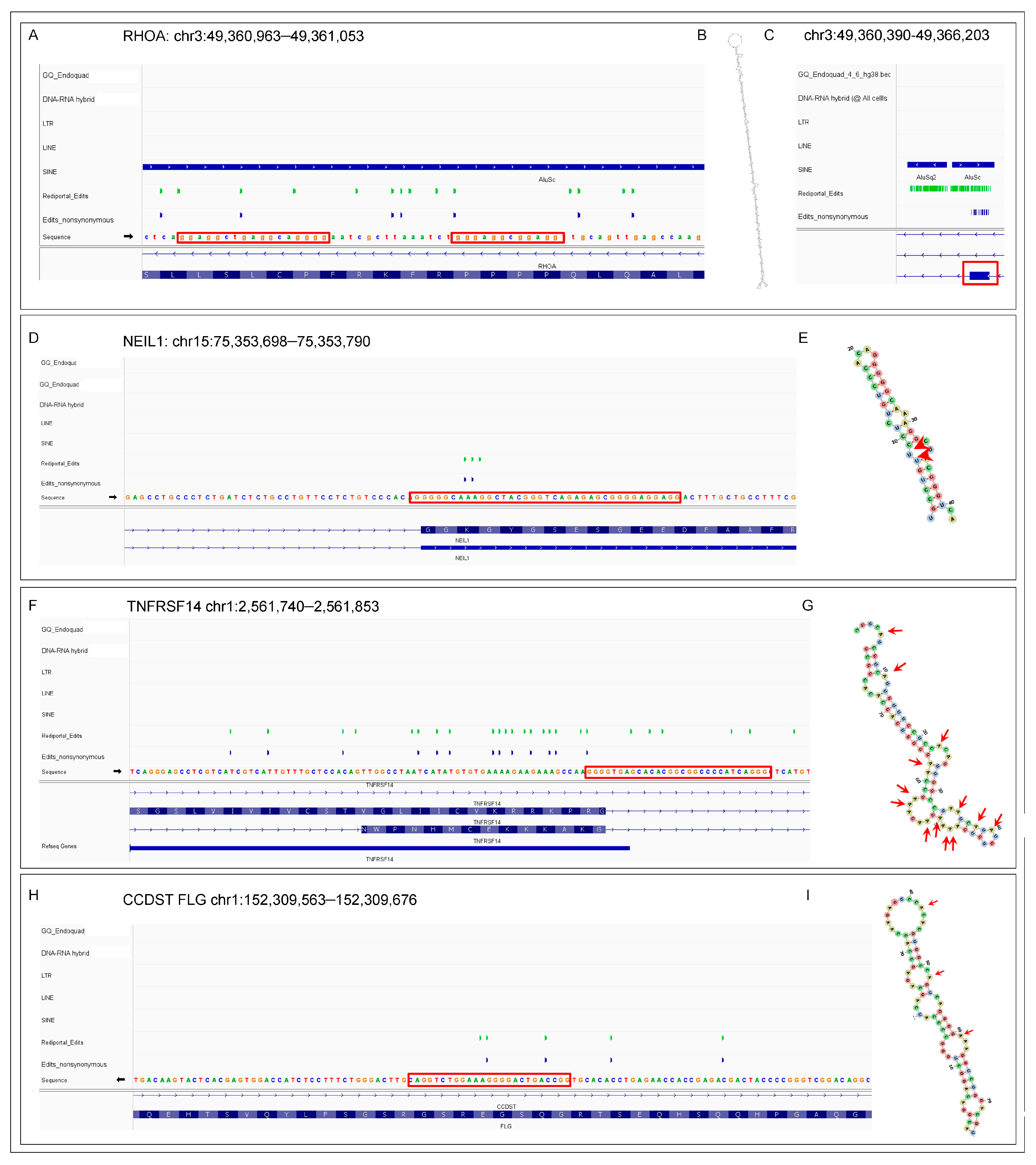Click the thick blue bar beside Refseq Genes
This screenshot has height=1165, width=1036.
tap(380, 848)
